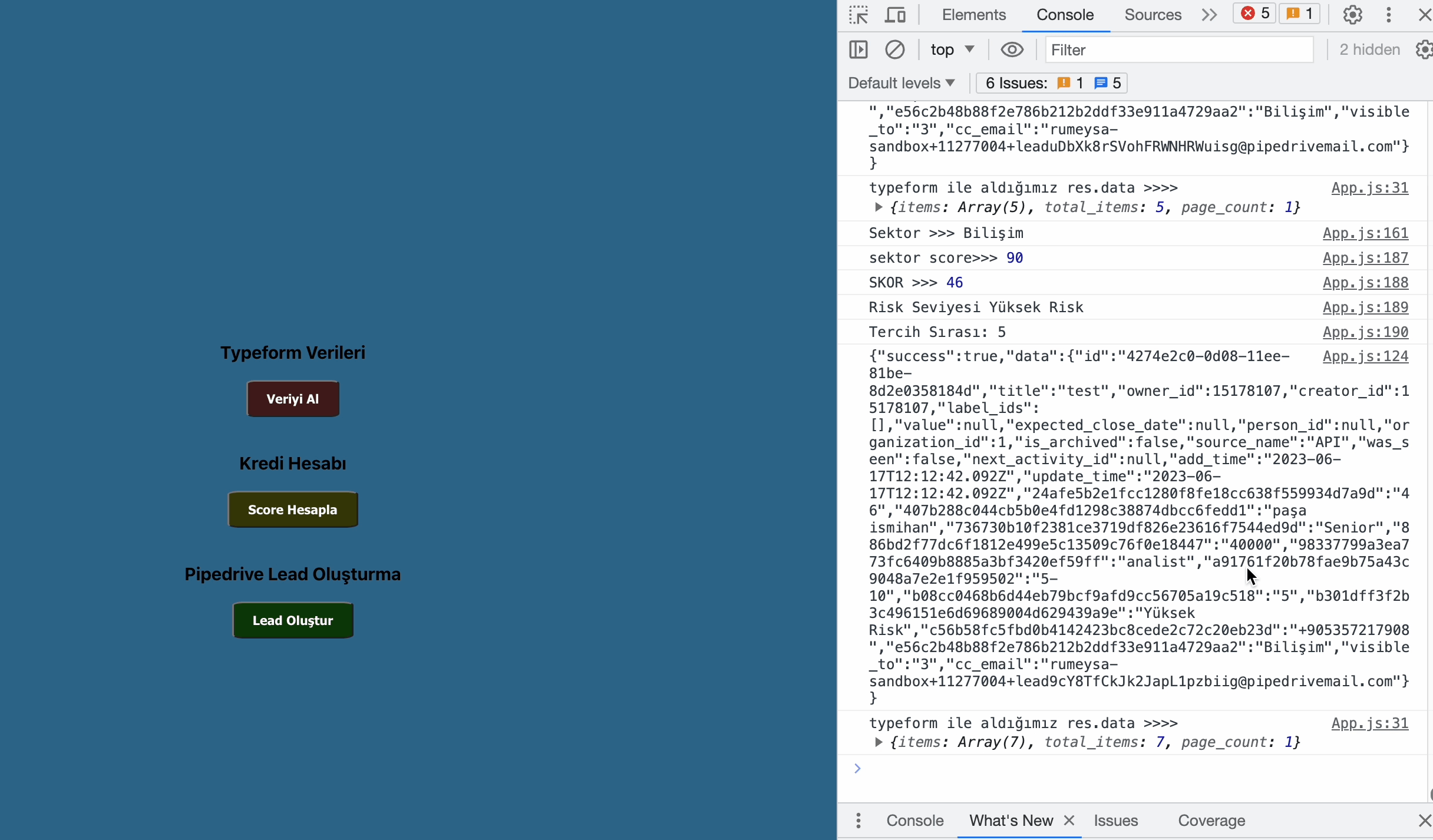Open the Elements tab
The height and width of the screenshot is (840, 1433).
pyautogui.click(x=973, y=15)
